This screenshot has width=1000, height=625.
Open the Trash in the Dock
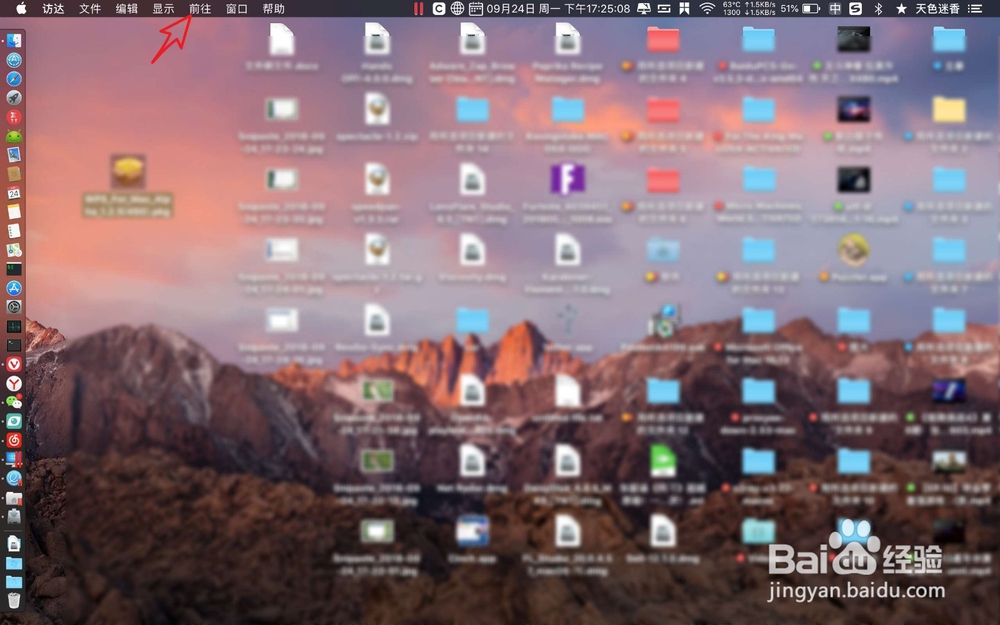point(13,600)
